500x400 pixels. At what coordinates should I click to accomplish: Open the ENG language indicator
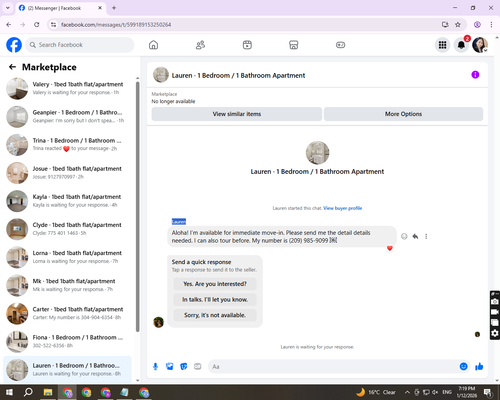[x=447, y=392]
